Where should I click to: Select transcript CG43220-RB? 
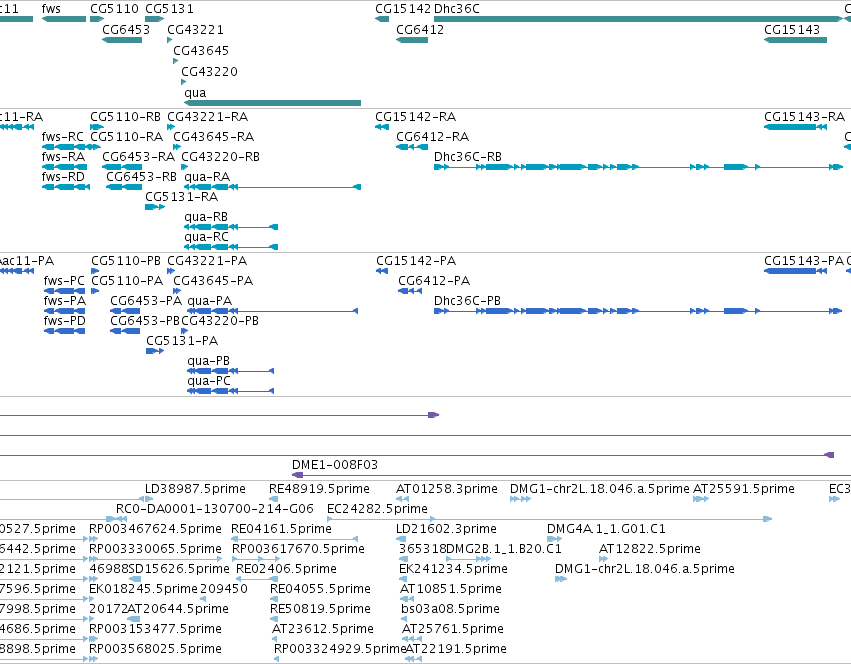[185, 167]
